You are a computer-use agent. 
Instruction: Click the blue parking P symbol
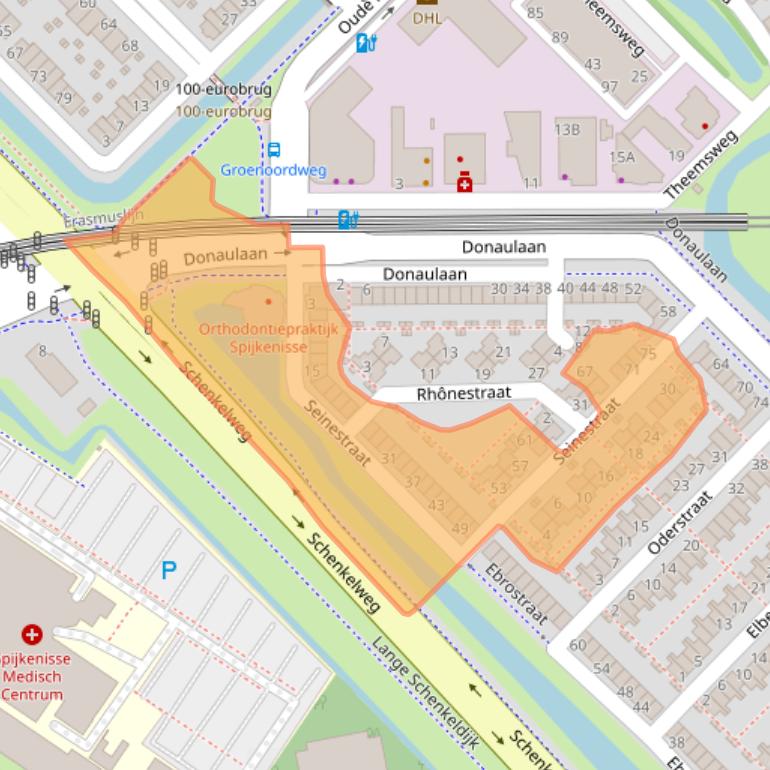click(169, 571)
